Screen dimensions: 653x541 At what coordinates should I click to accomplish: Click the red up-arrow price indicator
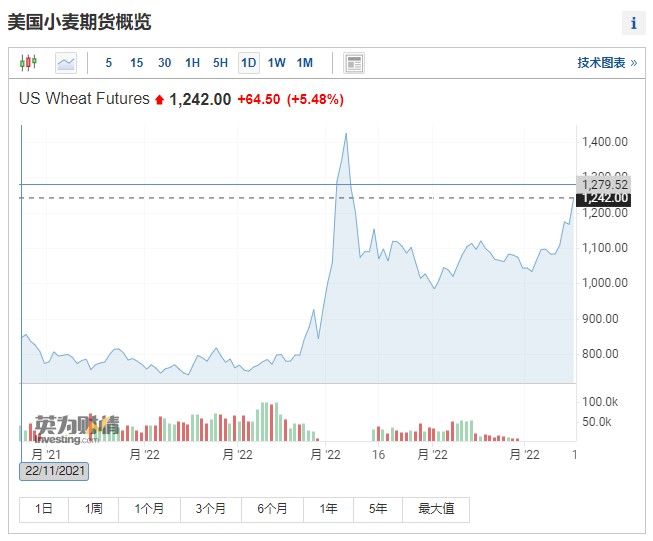click(x=159, y=100)
